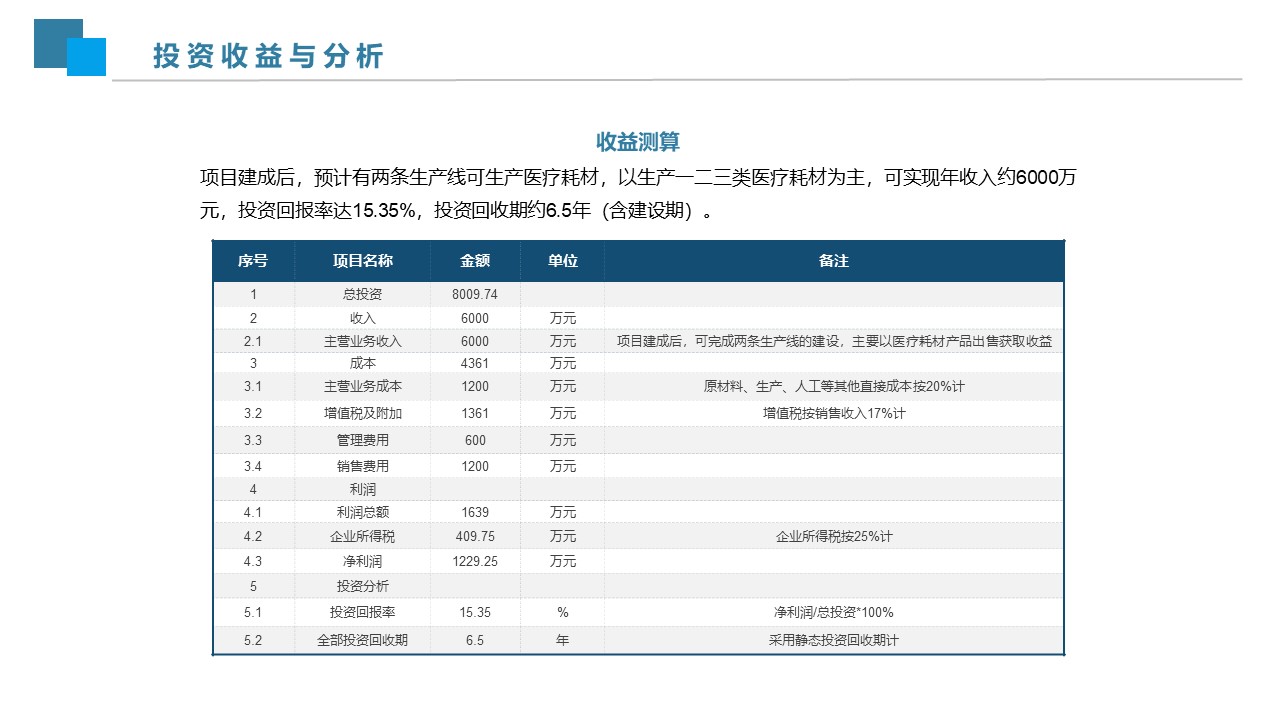Click the note 增值税按销售收入17%计
Image resolution: width=1280 pixels, height=720 pixels.
[834, 413]
